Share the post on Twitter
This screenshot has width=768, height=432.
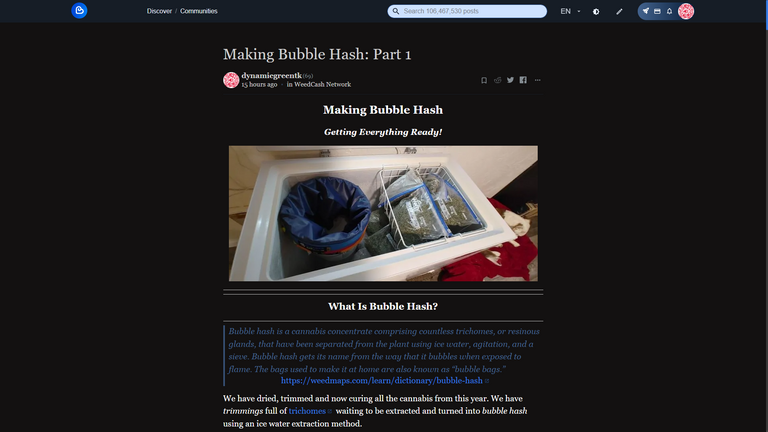click(510, 80)
